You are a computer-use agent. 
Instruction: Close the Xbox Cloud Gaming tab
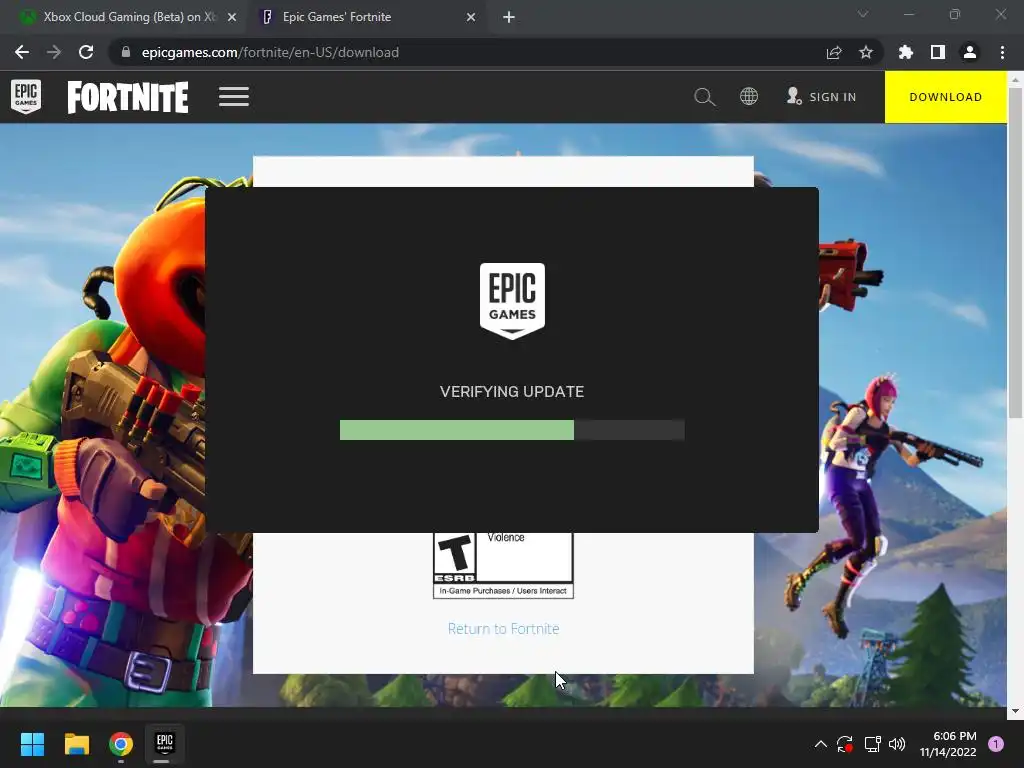tap(232, 17)
